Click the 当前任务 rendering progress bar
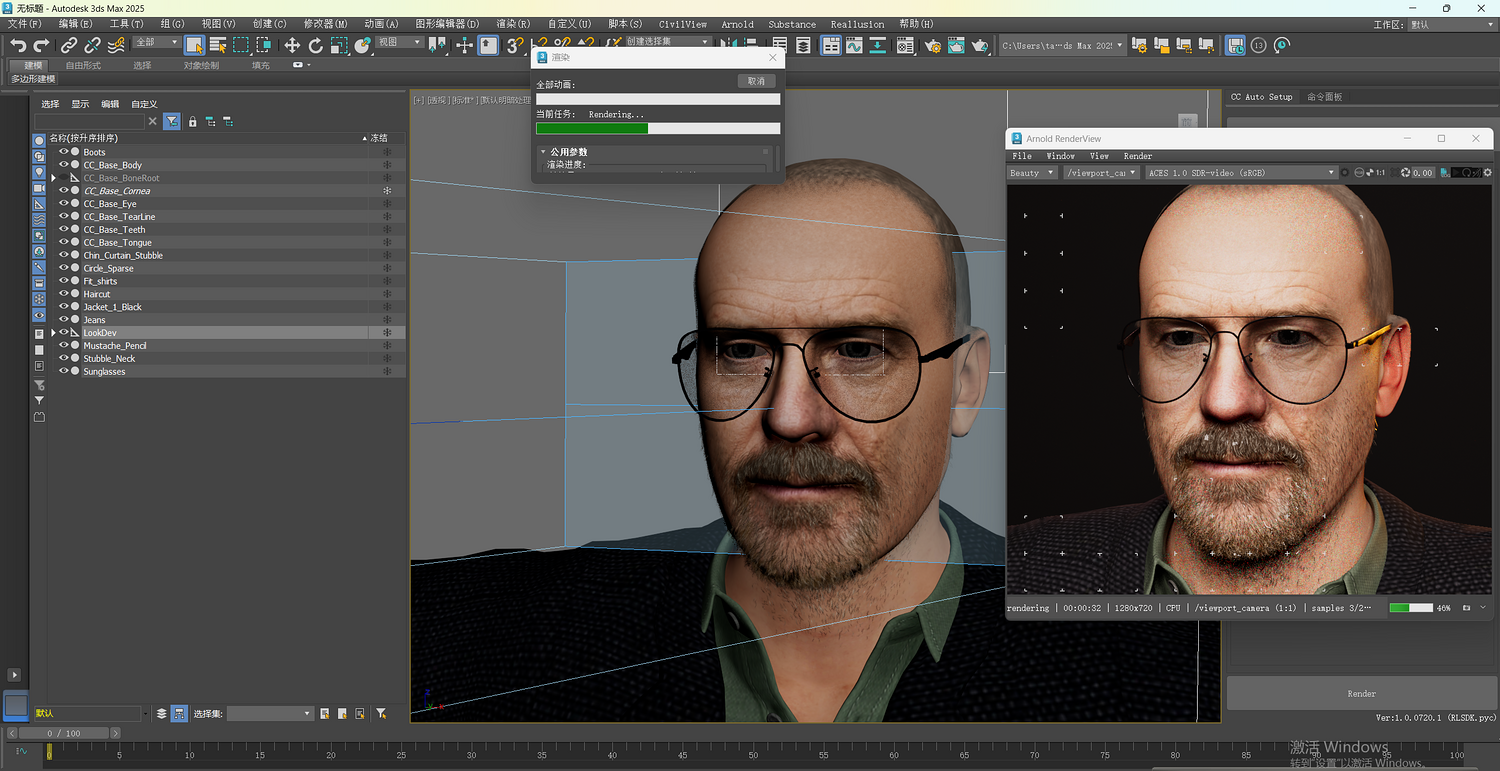This screenshot has width=1500, height=771. (658, 128)
